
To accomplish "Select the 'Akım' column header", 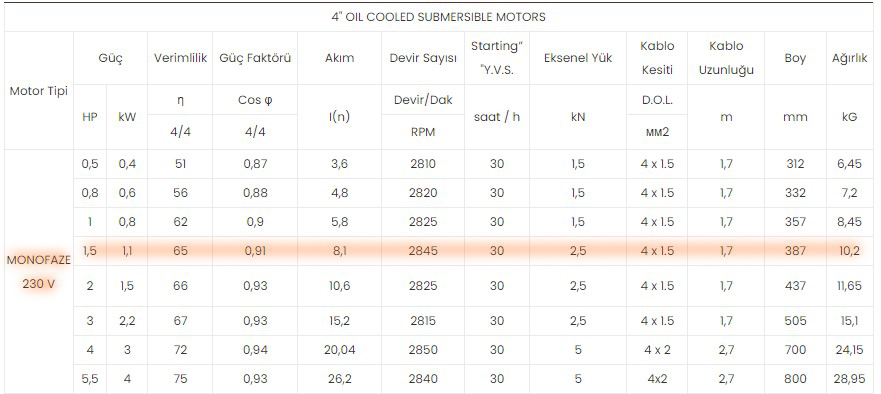I will 339,58.
